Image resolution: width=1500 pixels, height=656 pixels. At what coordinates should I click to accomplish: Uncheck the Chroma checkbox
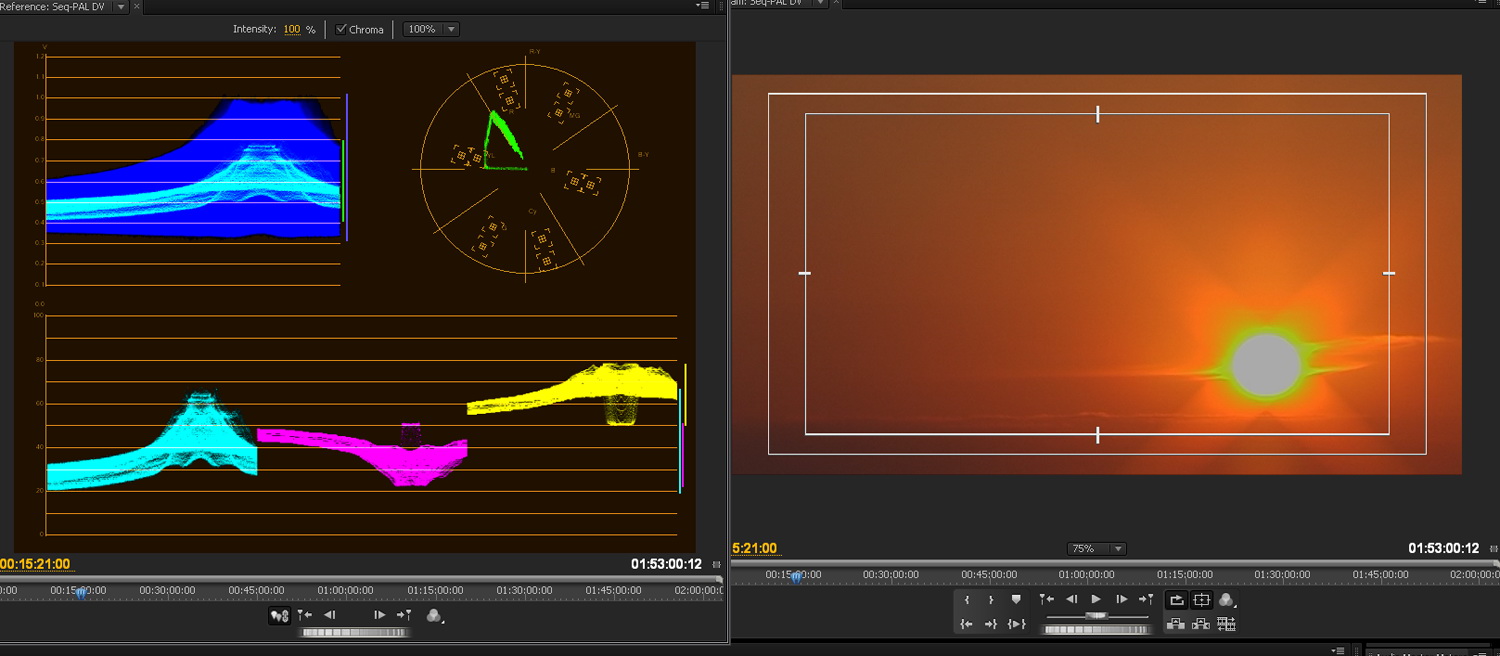point(341,29)
